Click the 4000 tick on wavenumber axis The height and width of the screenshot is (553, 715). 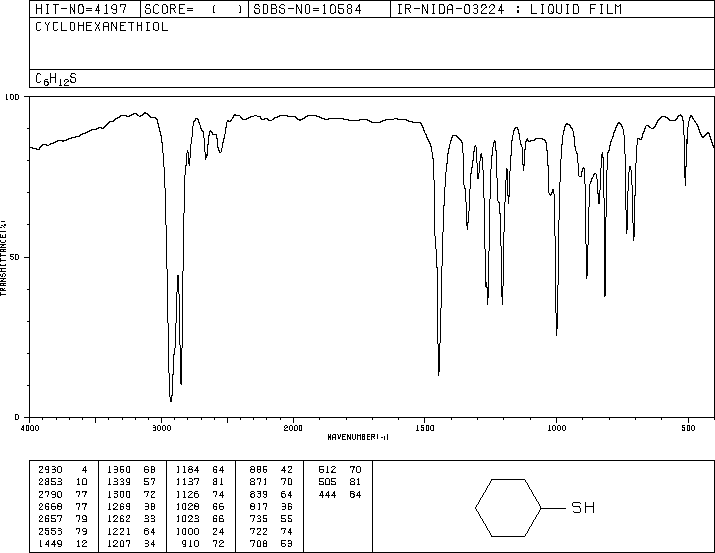coord(30,427)
